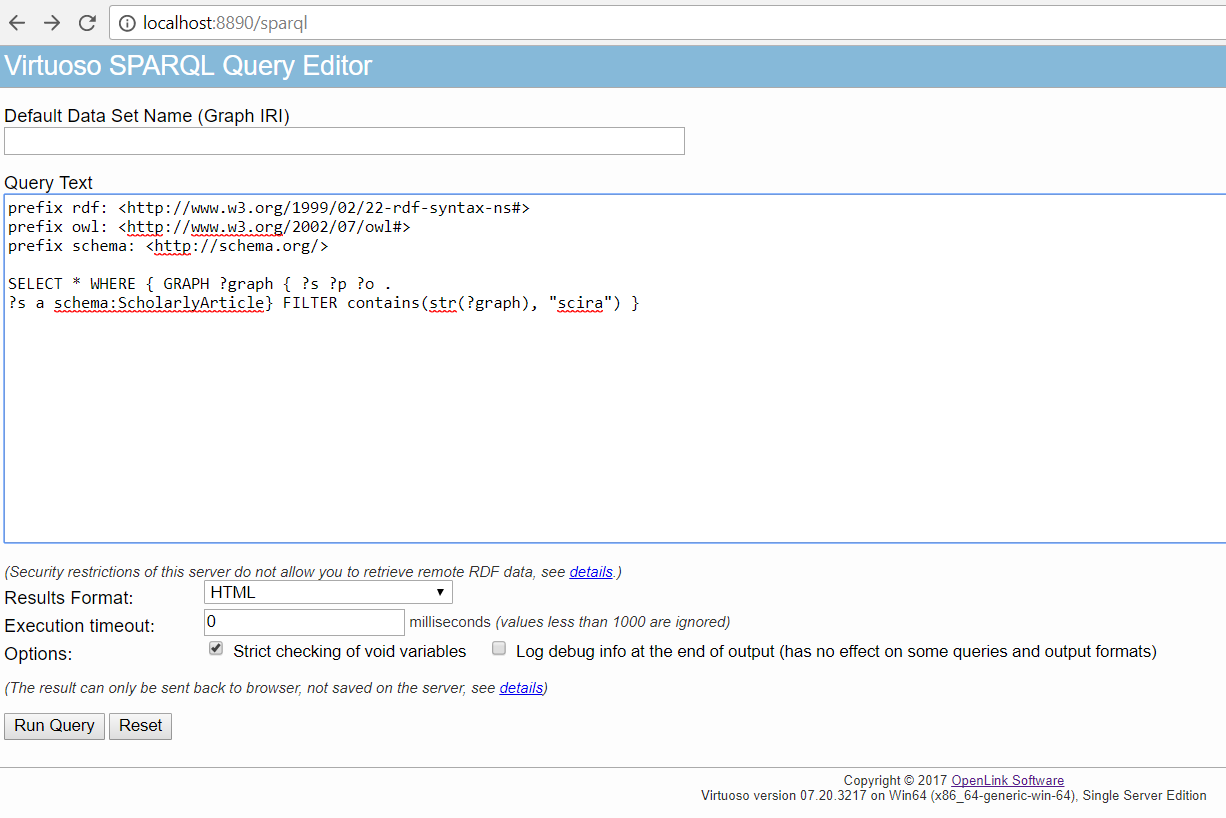Click inside the Query Text editor area
The width and height of the screenshot is (1226, 818).
point(614,368)
